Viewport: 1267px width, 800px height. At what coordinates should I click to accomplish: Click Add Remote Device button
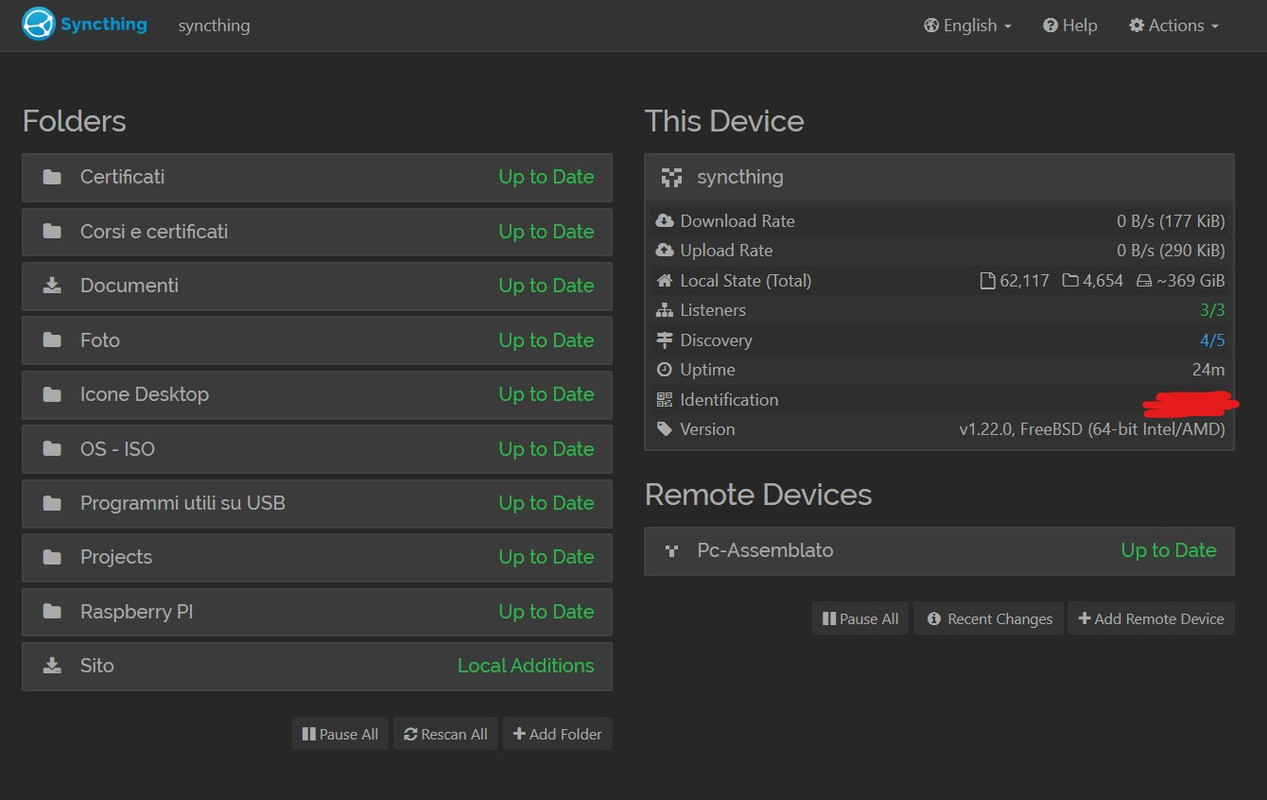[1151, 619]
